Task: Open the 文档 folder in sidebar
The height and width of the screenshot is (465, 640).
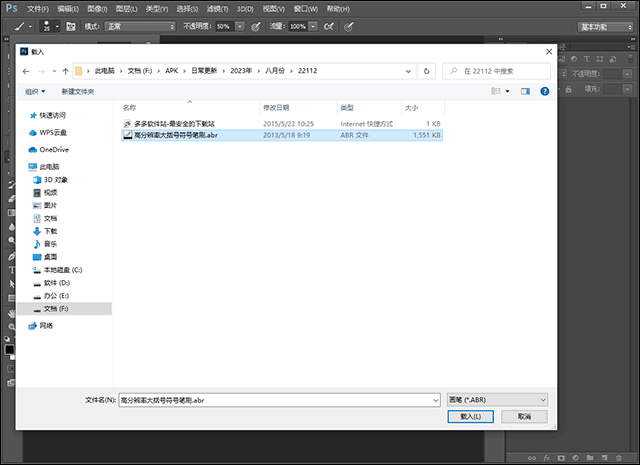Action: (50, 218)
